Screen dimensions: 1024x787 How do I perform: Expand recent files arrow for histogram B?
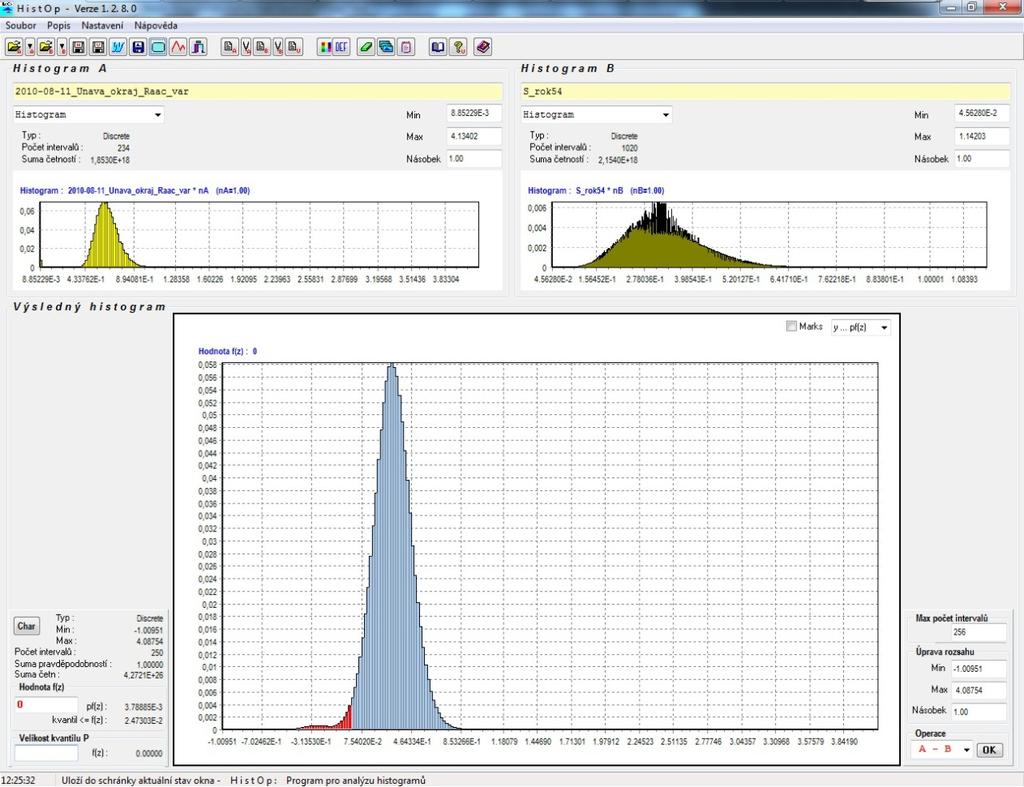(62, 47)
